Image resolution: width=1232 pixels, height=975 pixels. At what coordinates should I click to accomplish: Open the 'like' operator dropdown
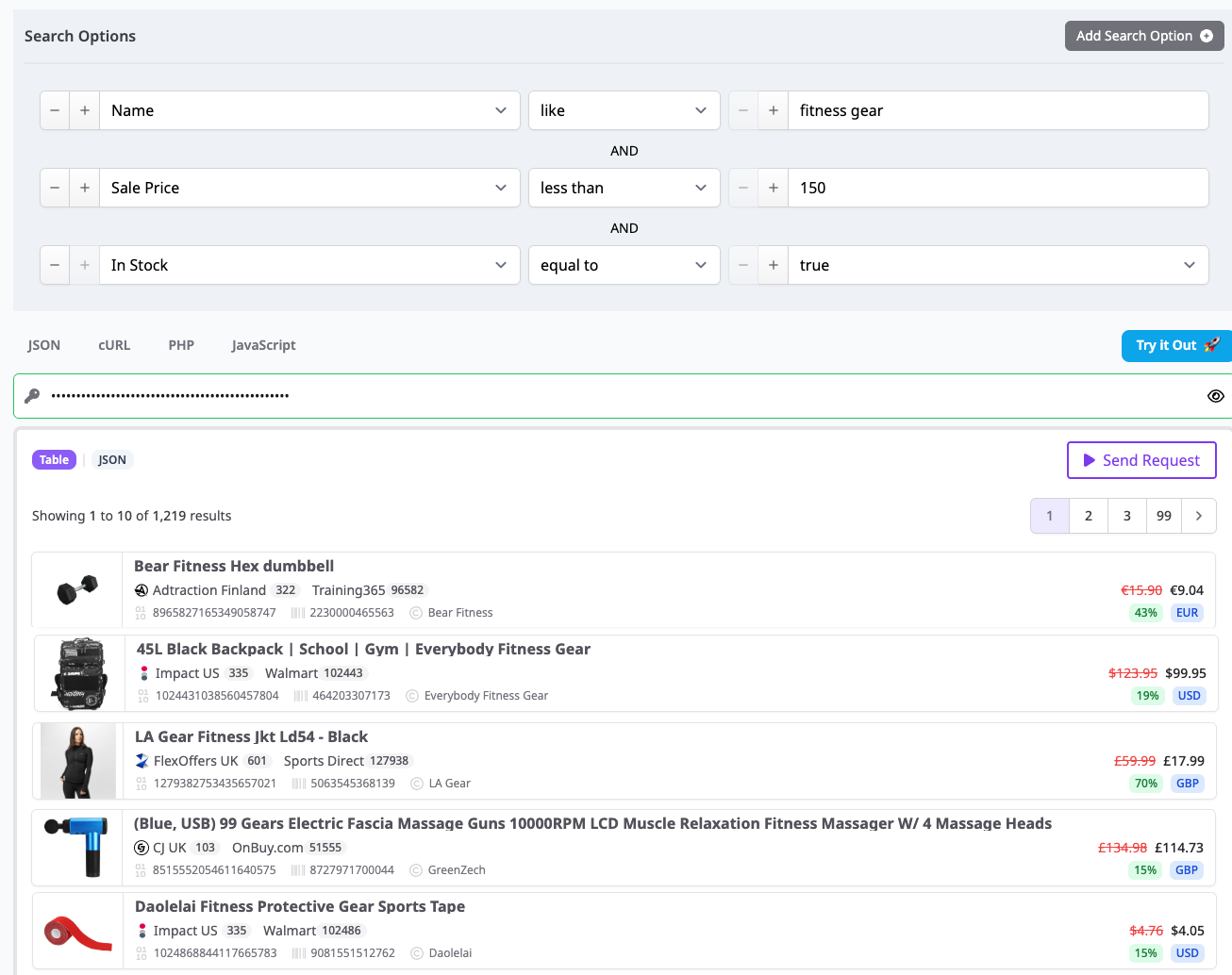pos(624,110)
